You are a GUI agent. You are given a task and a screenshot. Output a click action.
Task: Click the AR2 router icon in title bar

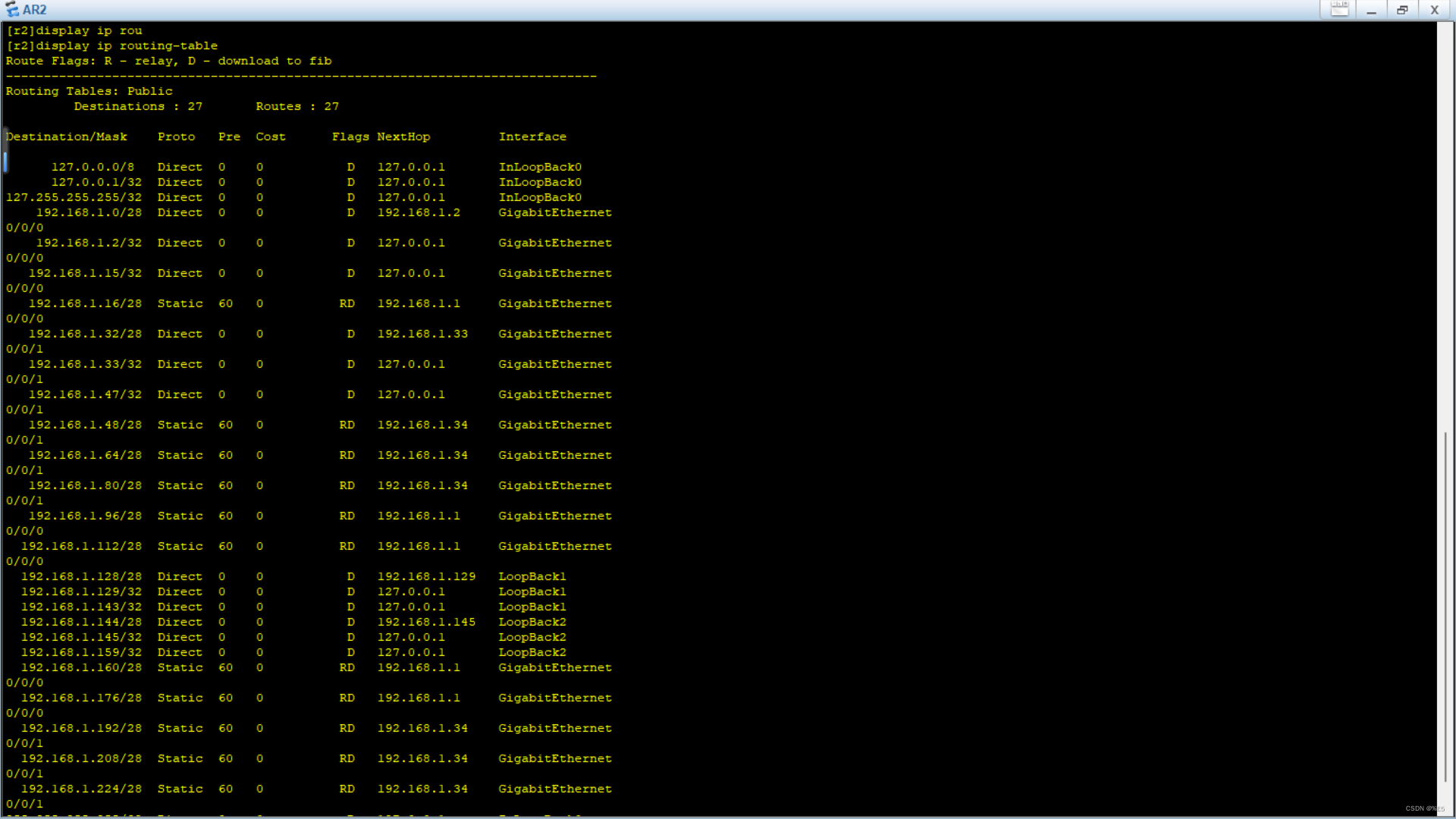pos(12,10)
